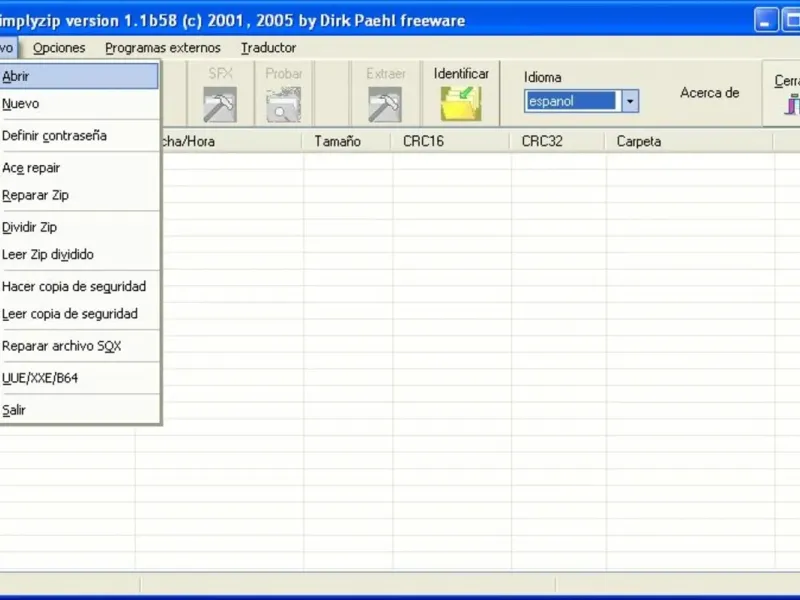Click the Acerca de button
Screen dimensions: 800x600
[x=709, y=93]
